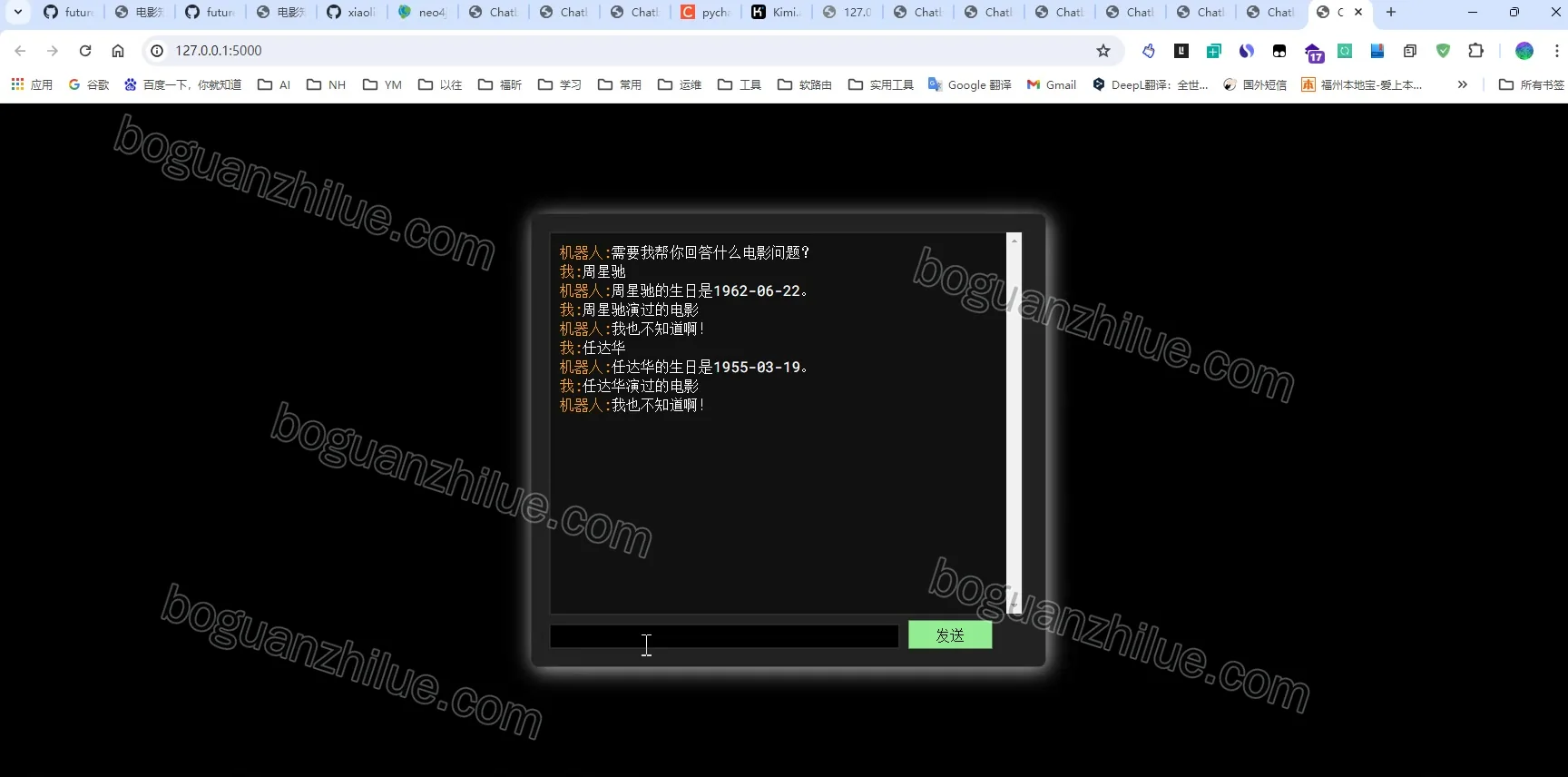Open the browser home page
The image size is (1568, 777).
(118, 51)
